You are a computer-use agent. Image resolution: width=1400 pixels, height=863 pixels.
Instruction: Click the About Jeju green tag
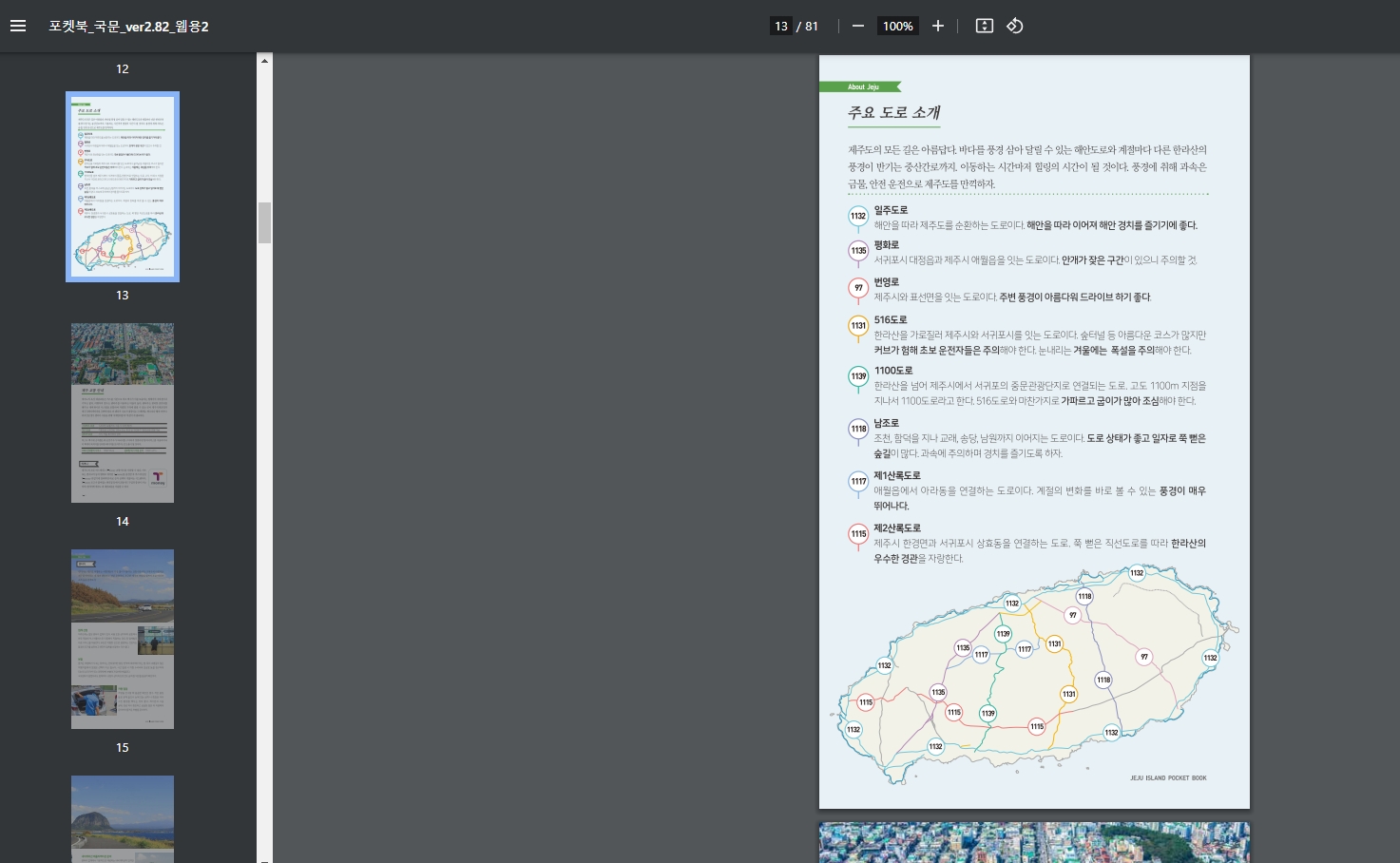click(x=860, y=86)
